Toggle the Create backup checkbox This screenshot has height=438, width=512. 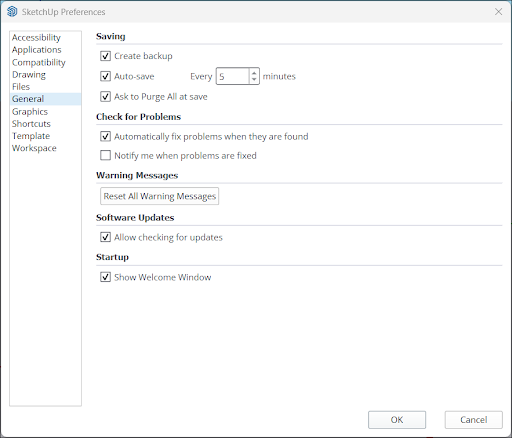(105, 56)
